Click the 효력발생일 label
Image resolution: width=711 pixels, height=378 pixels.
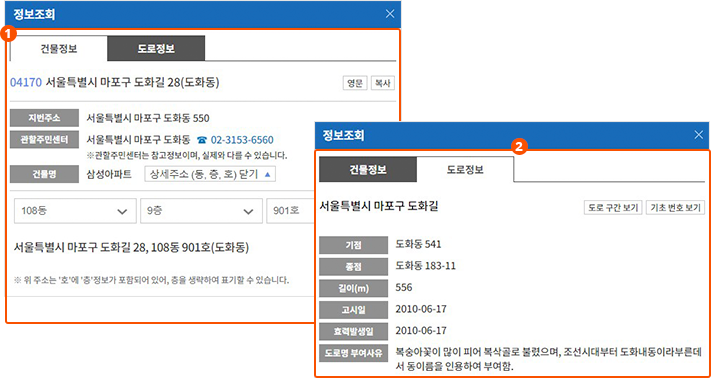(354, 331)
